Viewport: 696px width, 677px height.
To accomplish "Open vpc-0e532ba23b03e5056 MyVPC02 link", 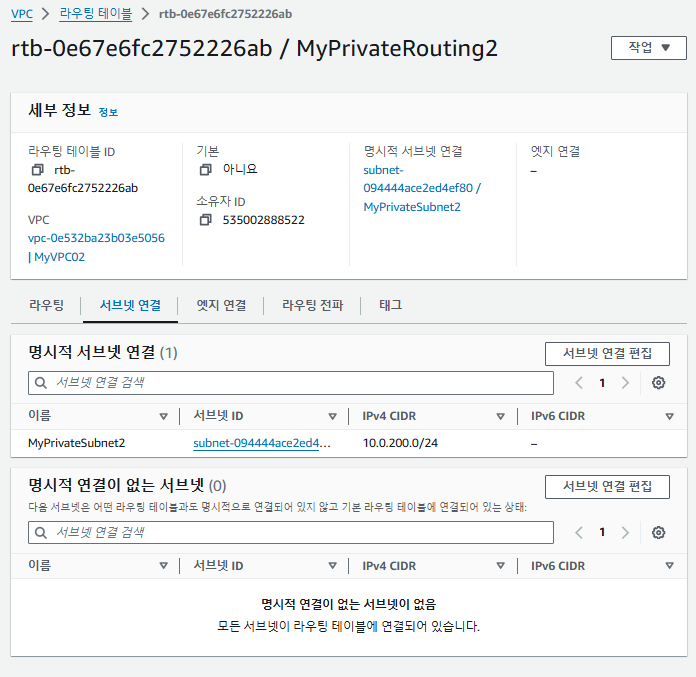I will click(96, 247).
